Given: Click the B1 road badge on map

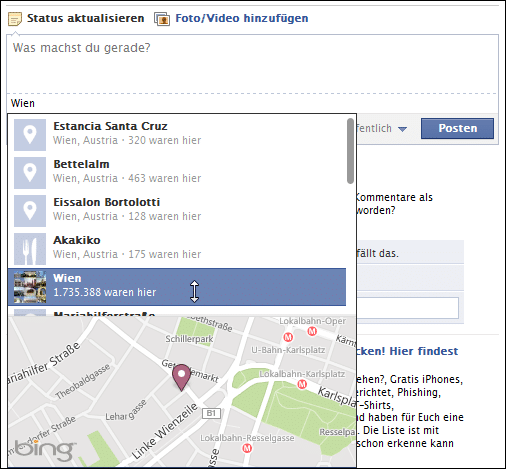Looking at the screenshot, I should 211,413.
